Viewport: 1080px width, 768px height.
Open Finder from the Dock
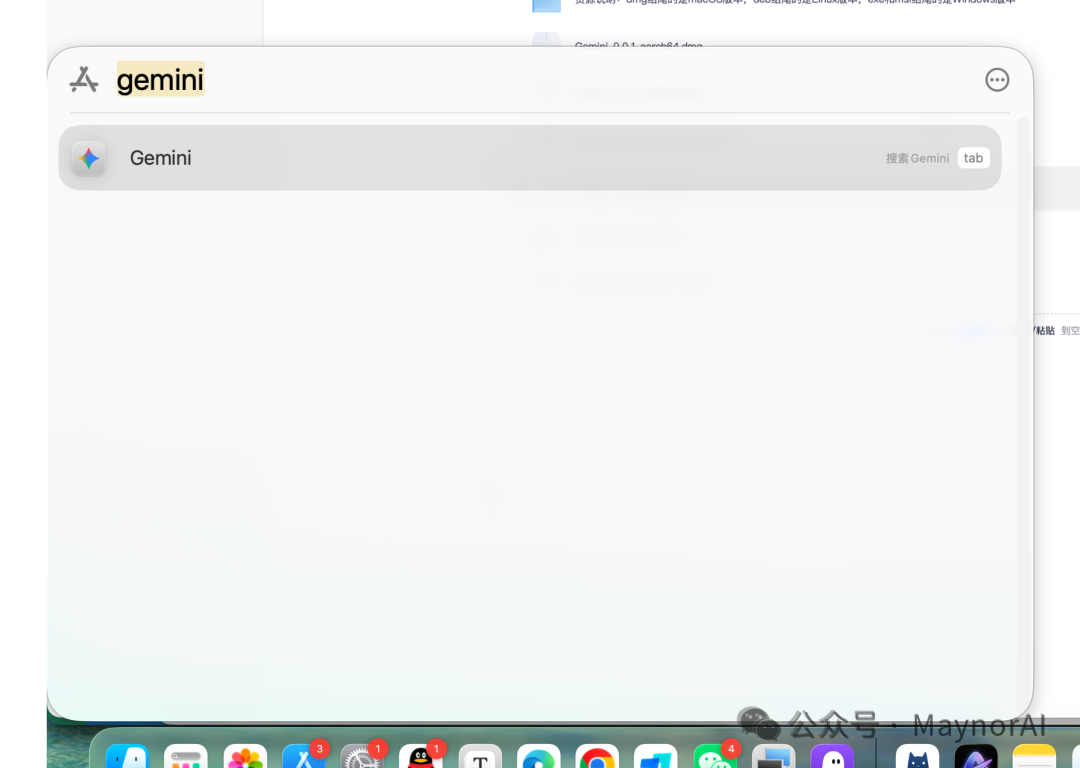[x=127, y=756]
